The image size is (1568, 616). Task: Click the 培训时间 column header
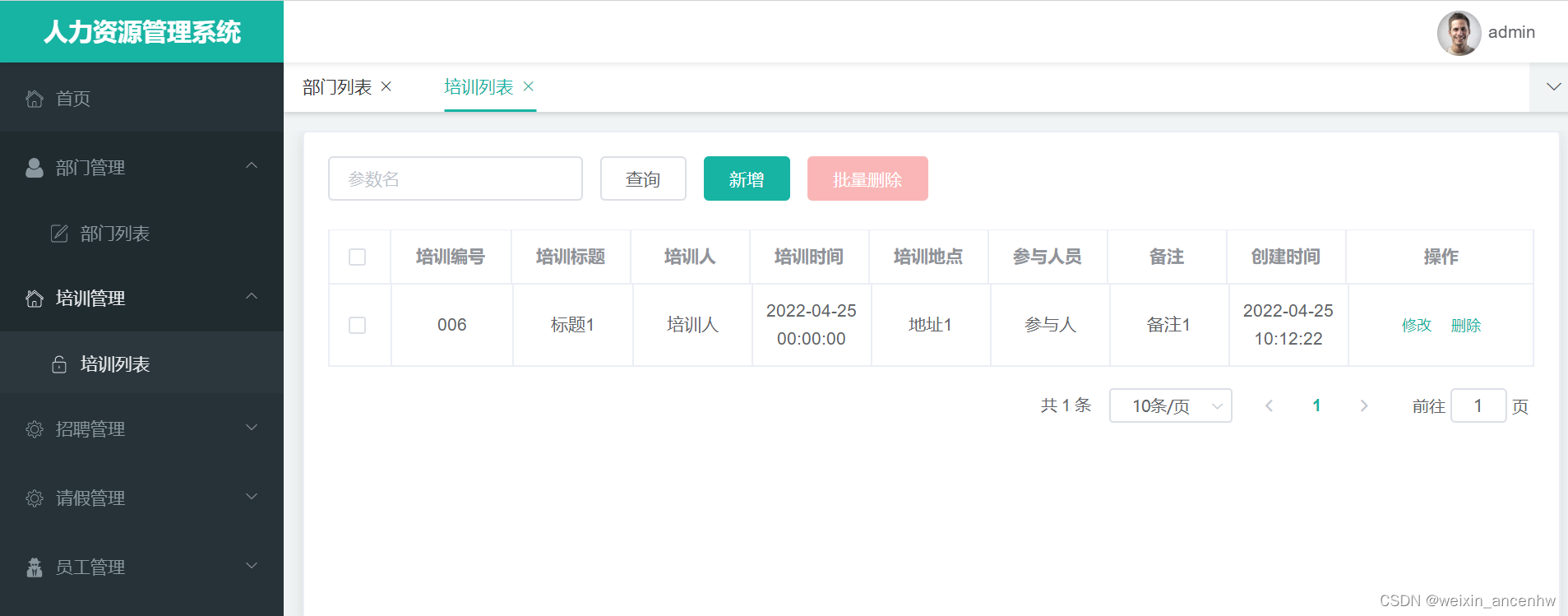809,257
